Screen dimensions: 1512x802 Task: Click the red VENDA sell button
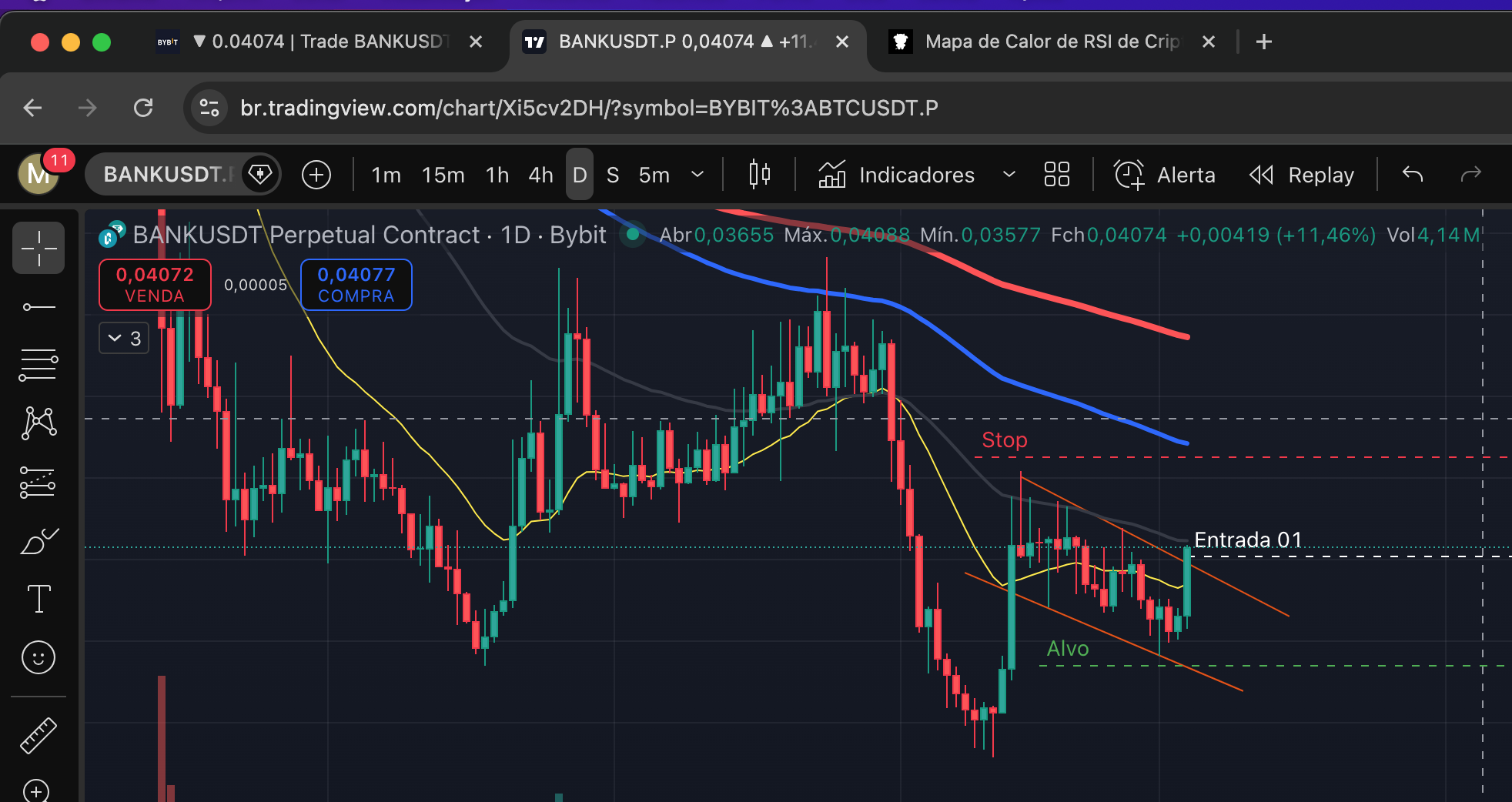pyautogui.click(x=155, y=285)
